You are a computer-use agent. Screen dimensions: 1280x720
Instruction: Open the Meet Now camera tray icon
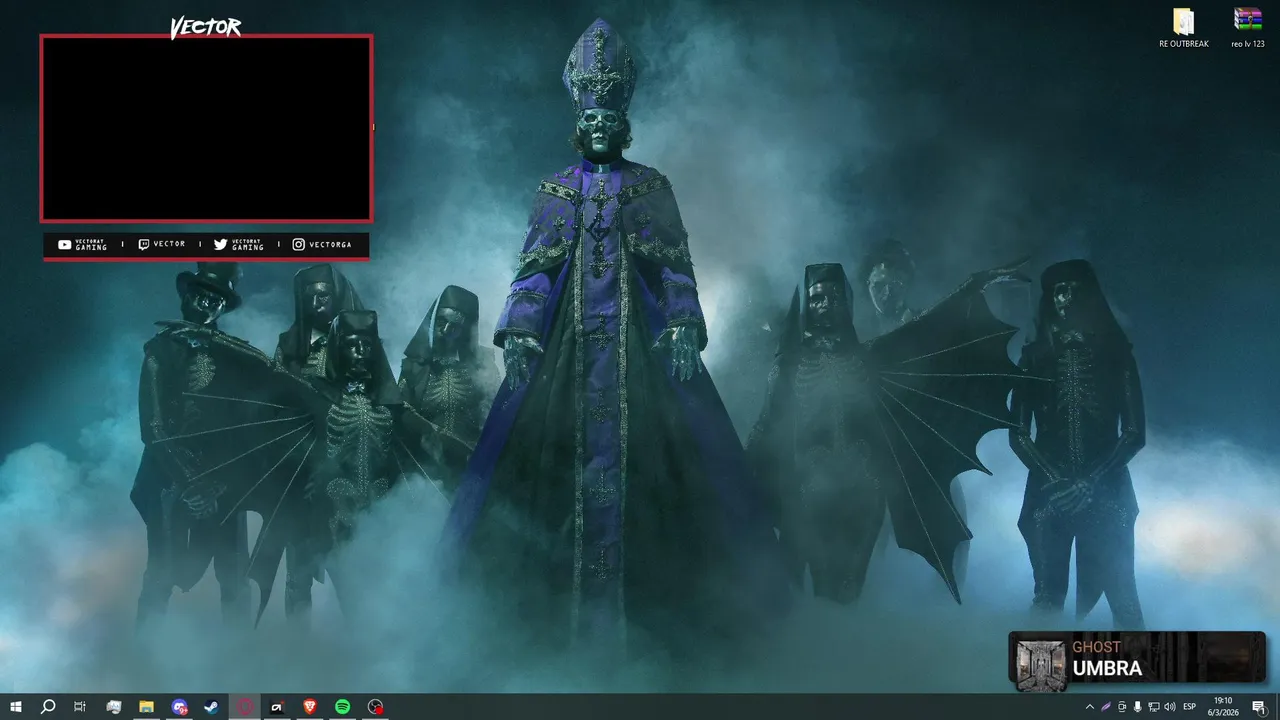(x=1122, y=707)
